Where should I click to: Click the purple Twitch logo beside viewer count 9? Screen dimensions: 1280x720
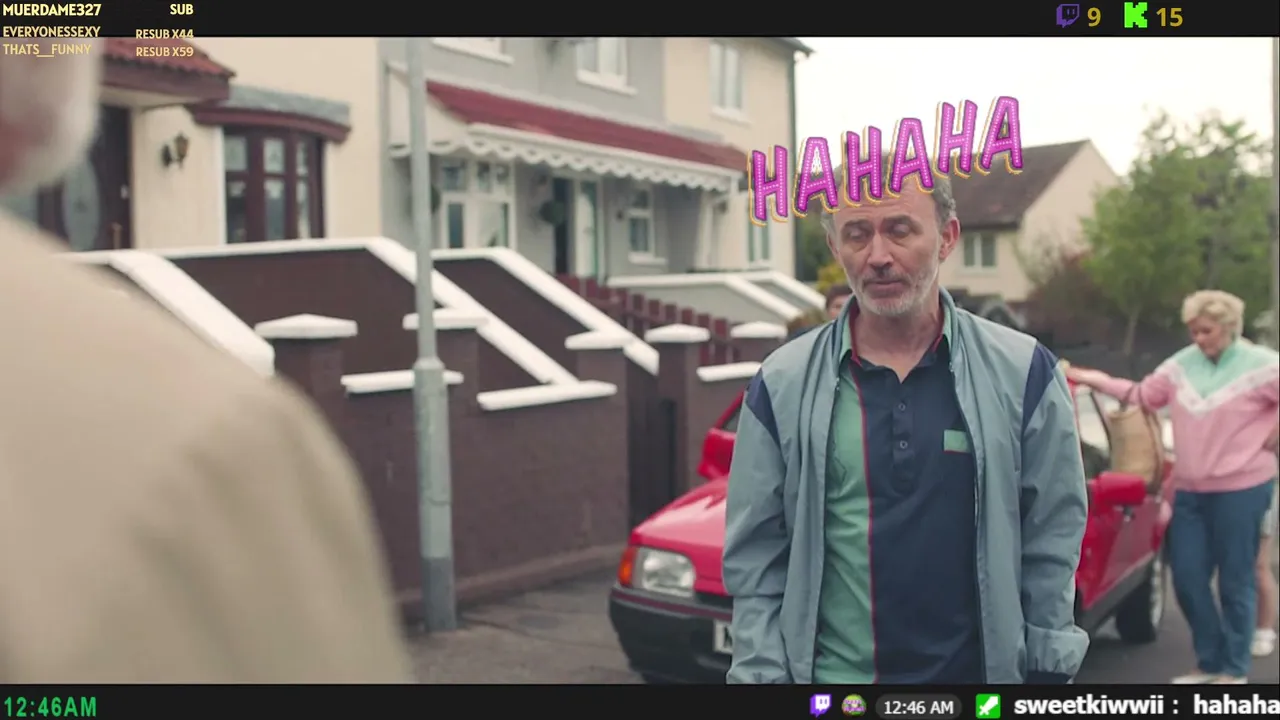point(1068,15)
